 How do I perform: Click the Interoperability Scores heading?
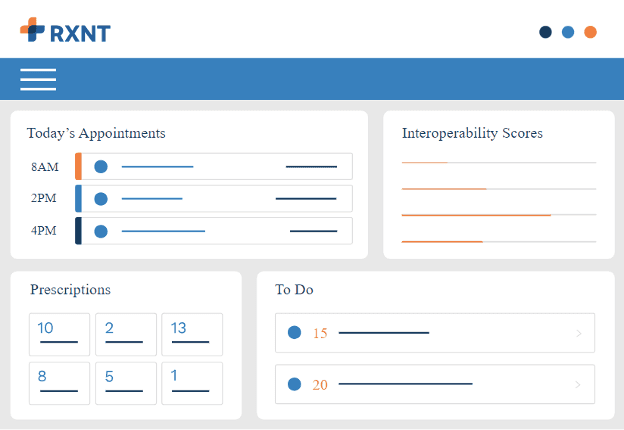472,133
